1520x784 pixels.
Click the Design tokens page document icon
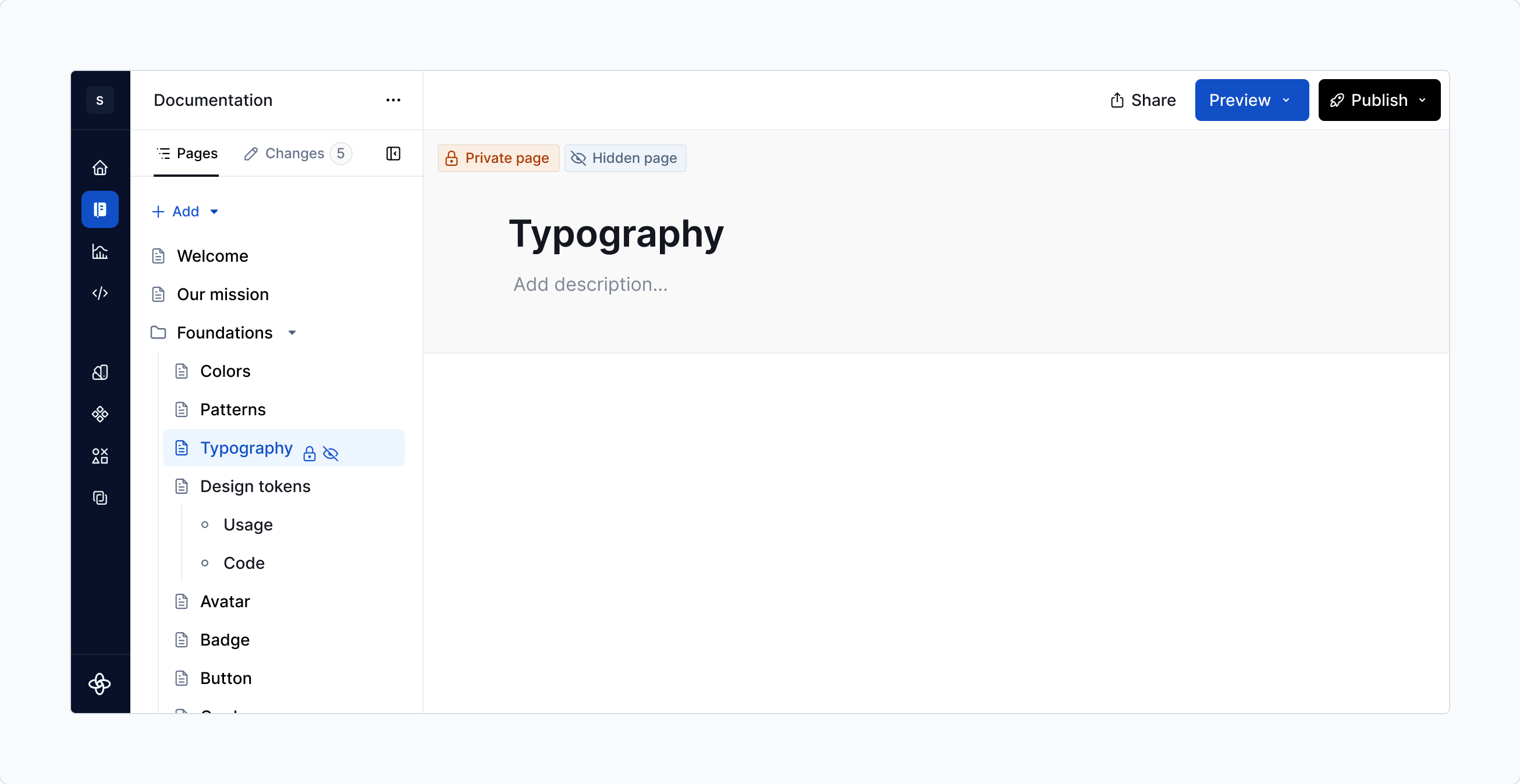(182, 486)
